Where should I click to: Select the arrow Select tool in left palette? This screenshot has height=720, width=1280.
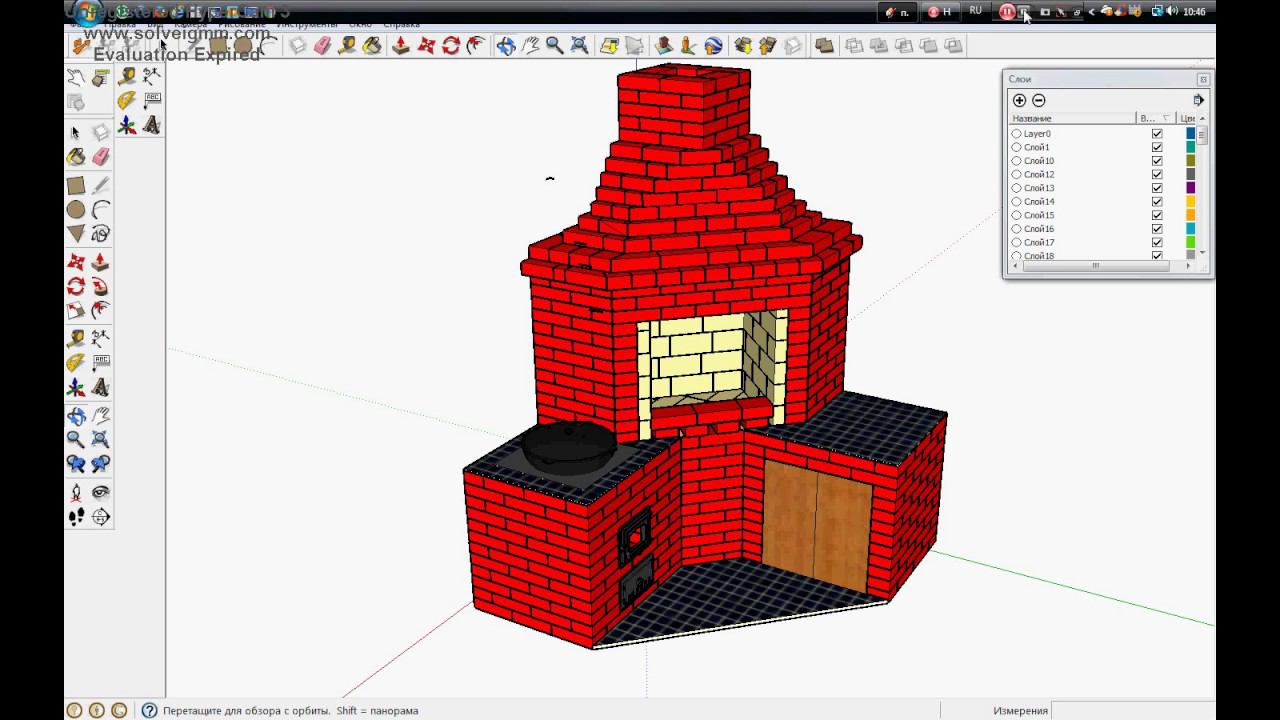coord(75,133)
